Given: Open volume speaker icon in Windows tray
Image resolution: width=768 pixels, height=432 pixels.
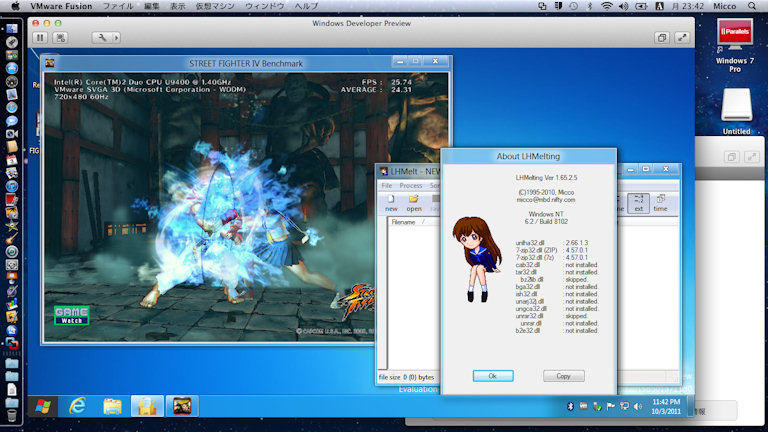Looking at the screenshot, I should point(638,407).
